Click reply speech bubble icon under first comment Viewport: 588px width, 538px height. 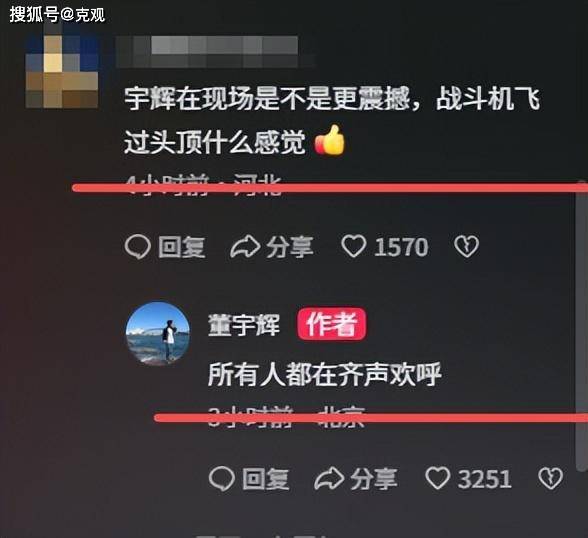(137, 247)
